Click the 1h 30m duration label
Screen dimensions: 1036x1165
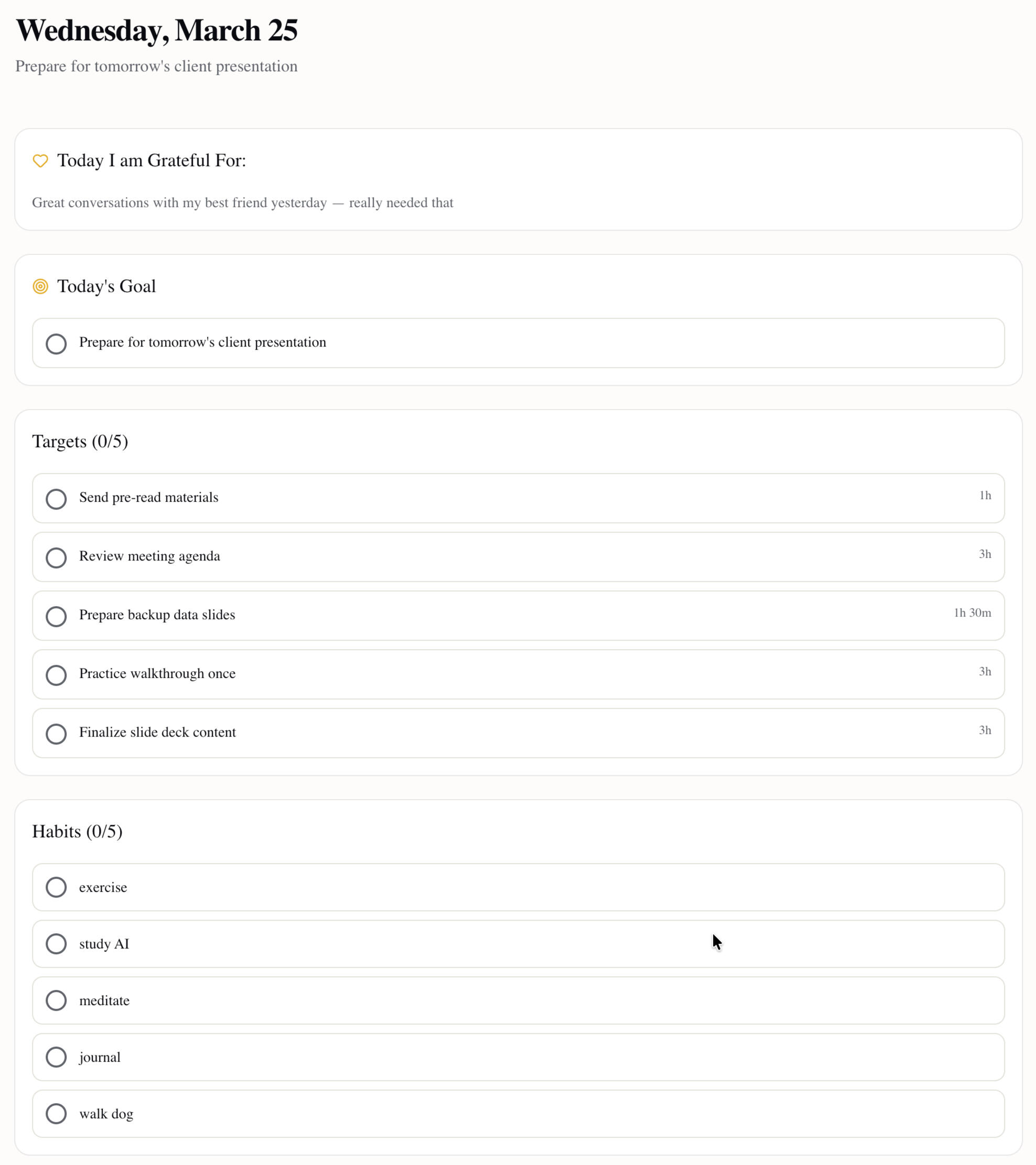click(972, 613)
